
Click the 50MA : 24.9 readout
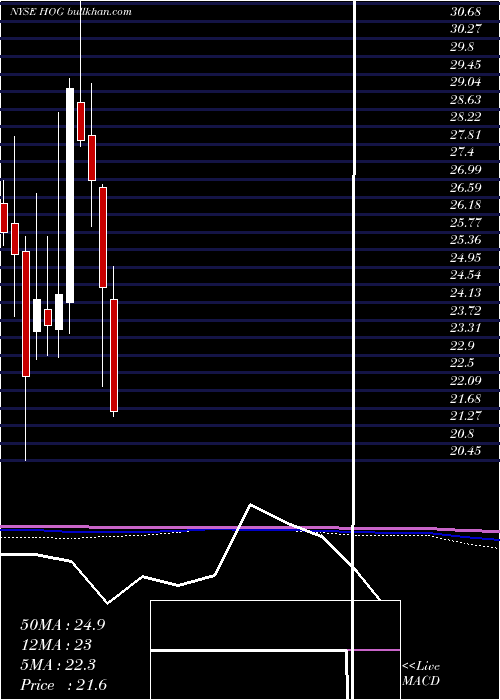tap(63, 625)
